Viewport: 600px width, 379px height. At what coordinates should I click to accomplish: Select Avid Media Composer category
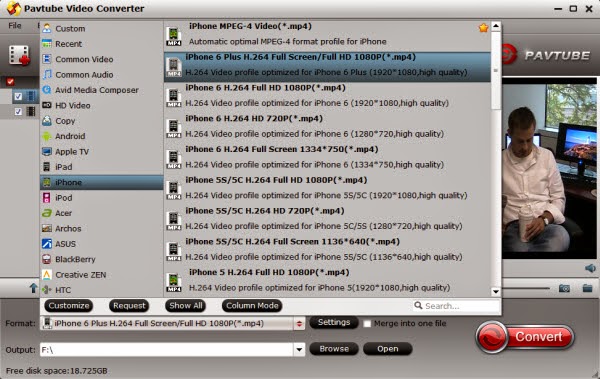coord(101,90)
